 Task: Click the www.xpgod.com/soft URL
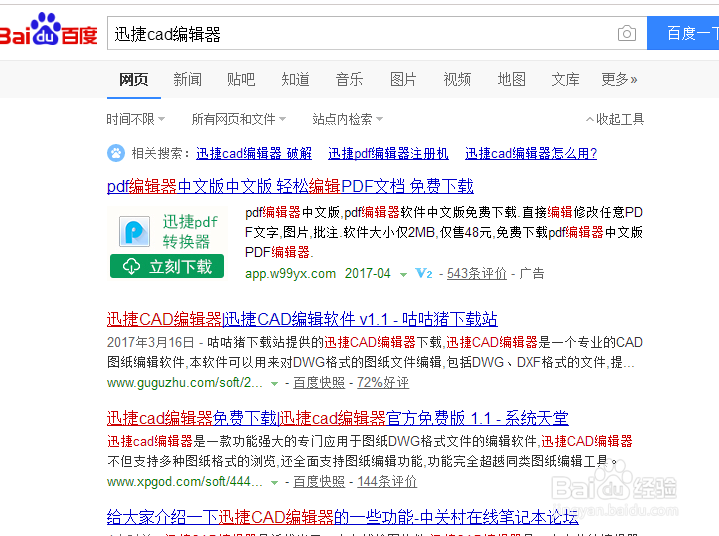tap(185, 481)
